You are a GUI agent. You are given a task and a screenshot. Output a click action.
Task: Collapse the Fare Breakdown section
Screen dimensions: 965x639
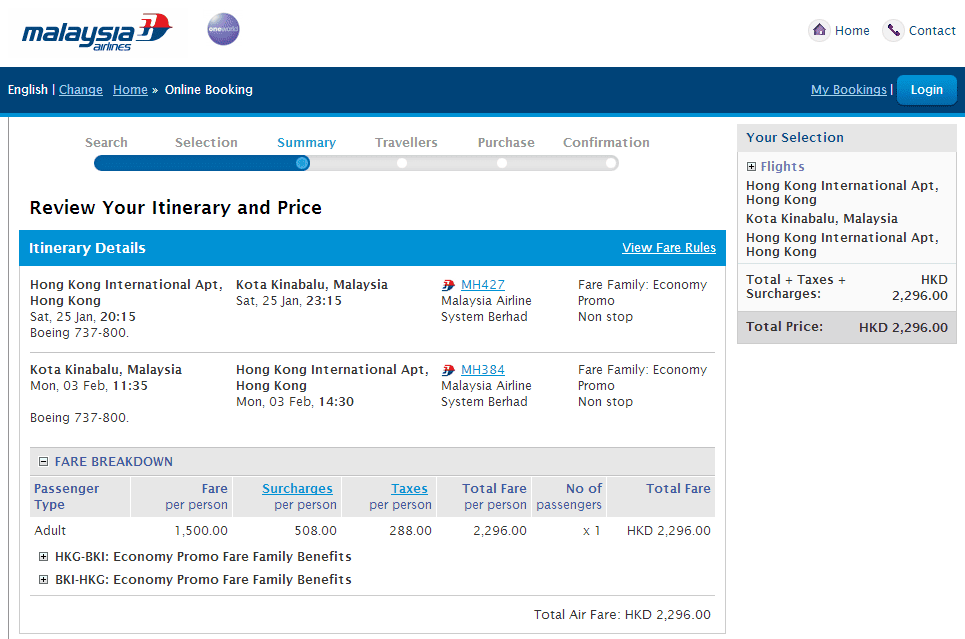43,462
